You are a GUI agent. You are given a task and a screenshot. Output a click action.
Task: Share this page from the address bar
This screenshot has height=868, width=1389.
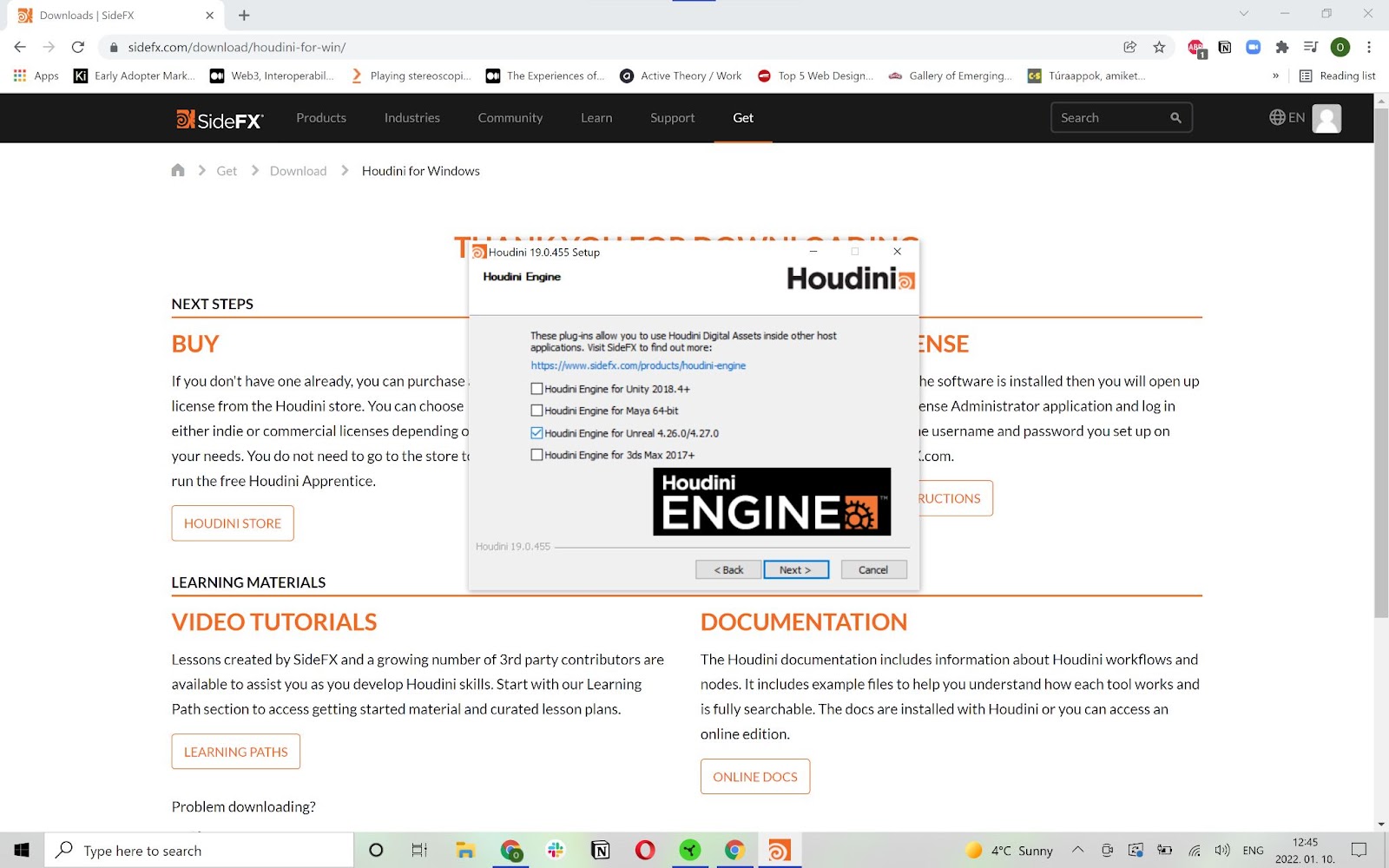click(x=1129, y=47)
